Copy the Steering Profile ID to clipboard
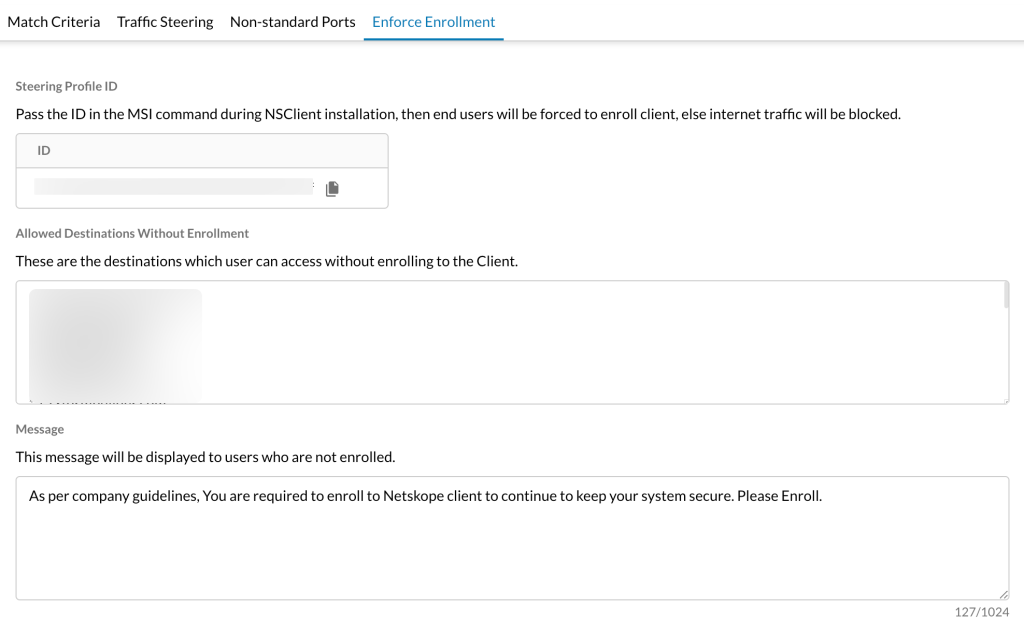 pyautogui.click(x=332, y=189)
